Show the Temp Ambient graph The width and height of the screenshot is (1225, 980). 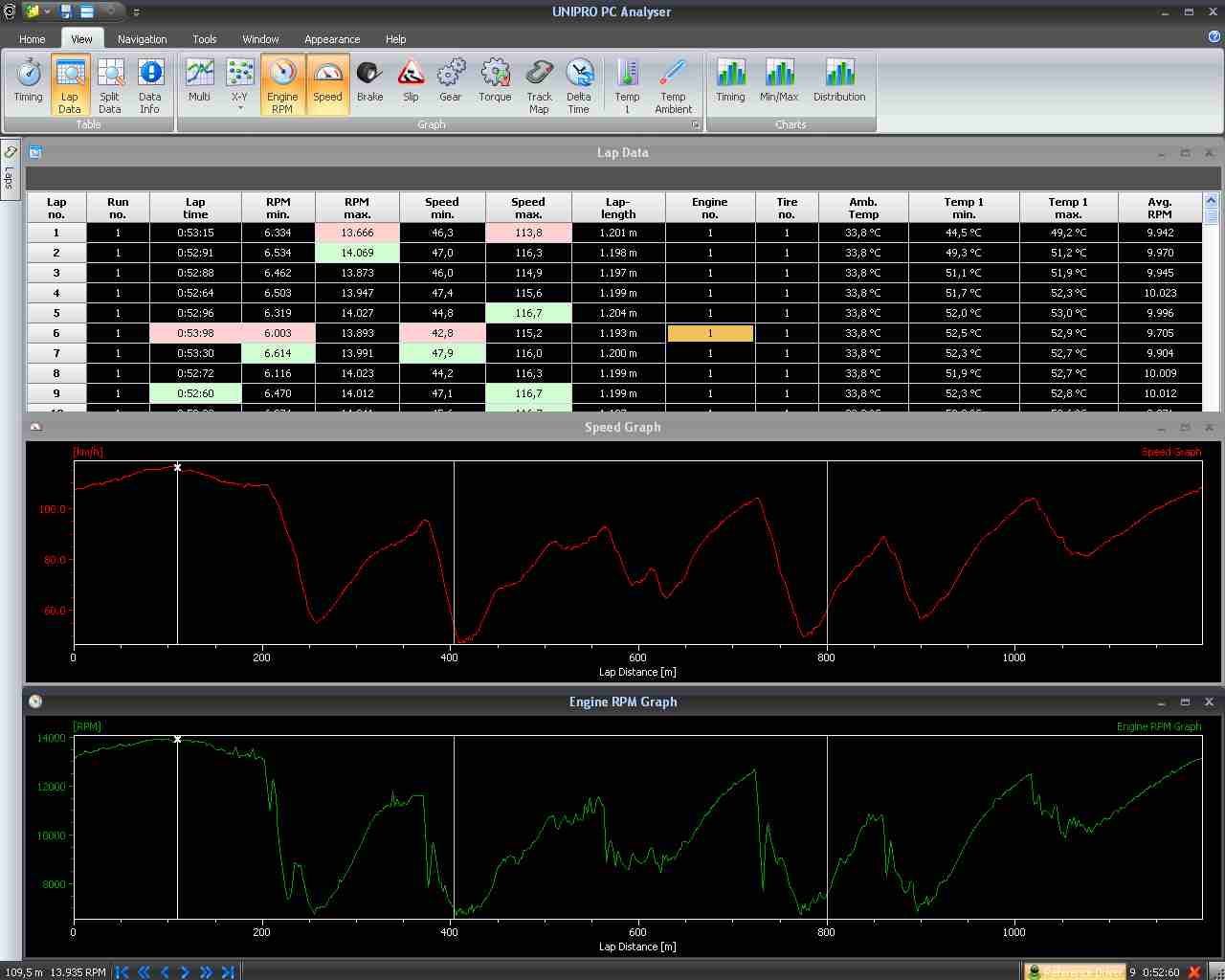point(674,84)
